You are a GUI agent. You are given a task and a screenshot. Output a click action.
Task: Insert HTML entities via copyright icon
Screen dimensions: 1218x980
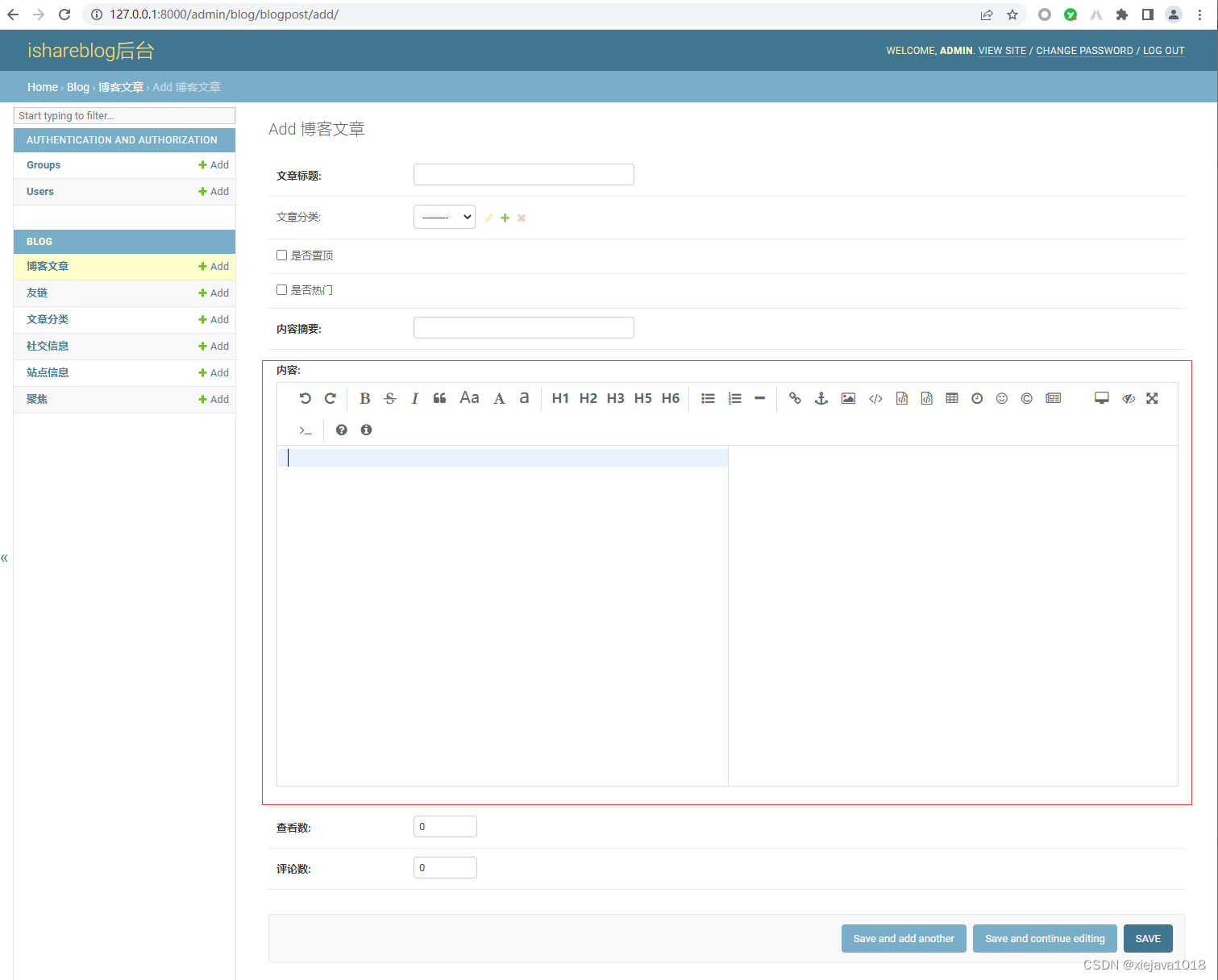[x=1027, y=398]
